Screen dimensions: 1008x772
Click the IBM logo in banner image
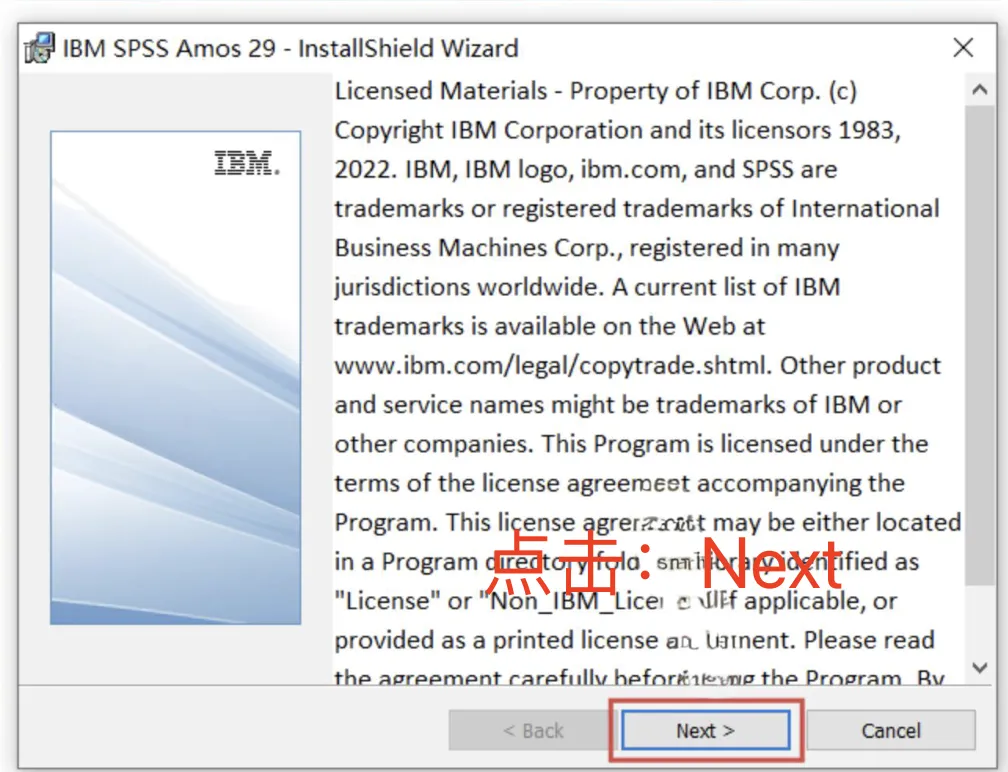click(x=248, y=164)
